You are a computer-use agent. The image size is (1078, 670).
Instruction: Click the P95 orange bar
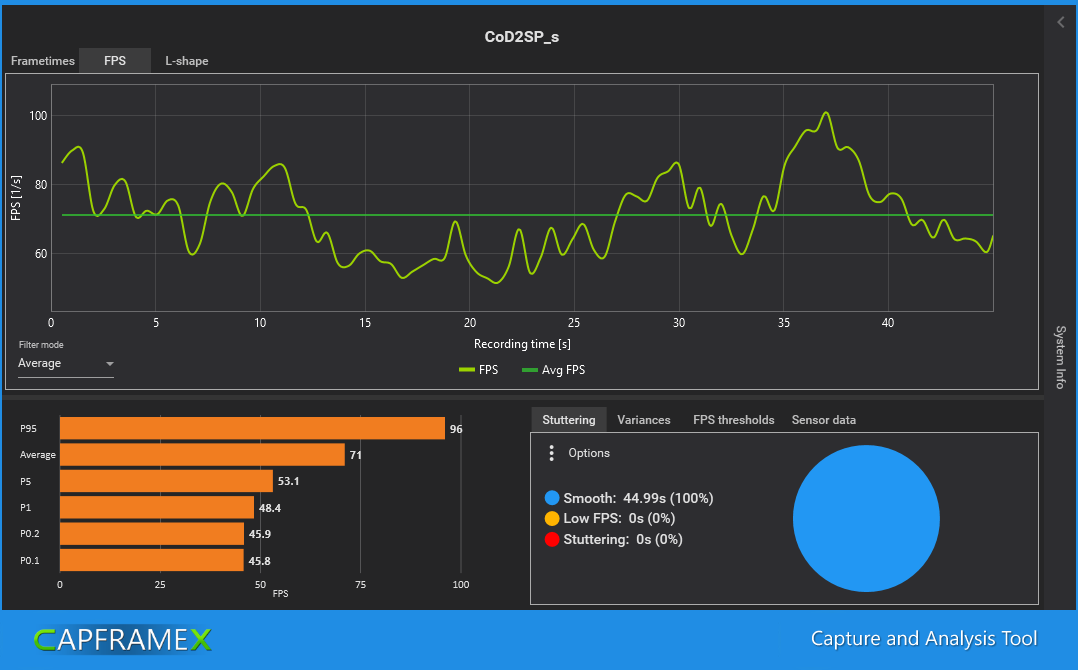[x=252, y=428]
